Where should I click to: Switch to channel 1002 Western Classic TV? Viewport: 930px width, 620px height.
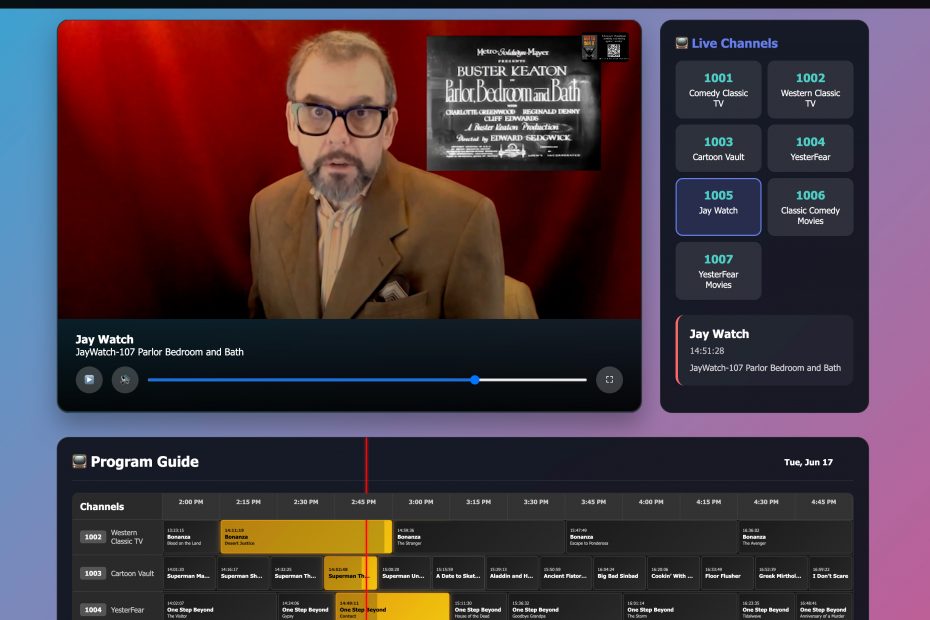[810, 89]
